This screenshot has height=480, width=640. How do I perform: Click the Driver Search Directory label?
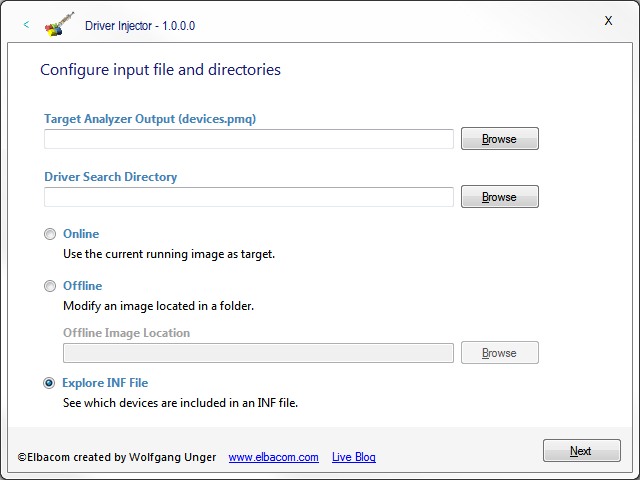click(x=110, y=177)
